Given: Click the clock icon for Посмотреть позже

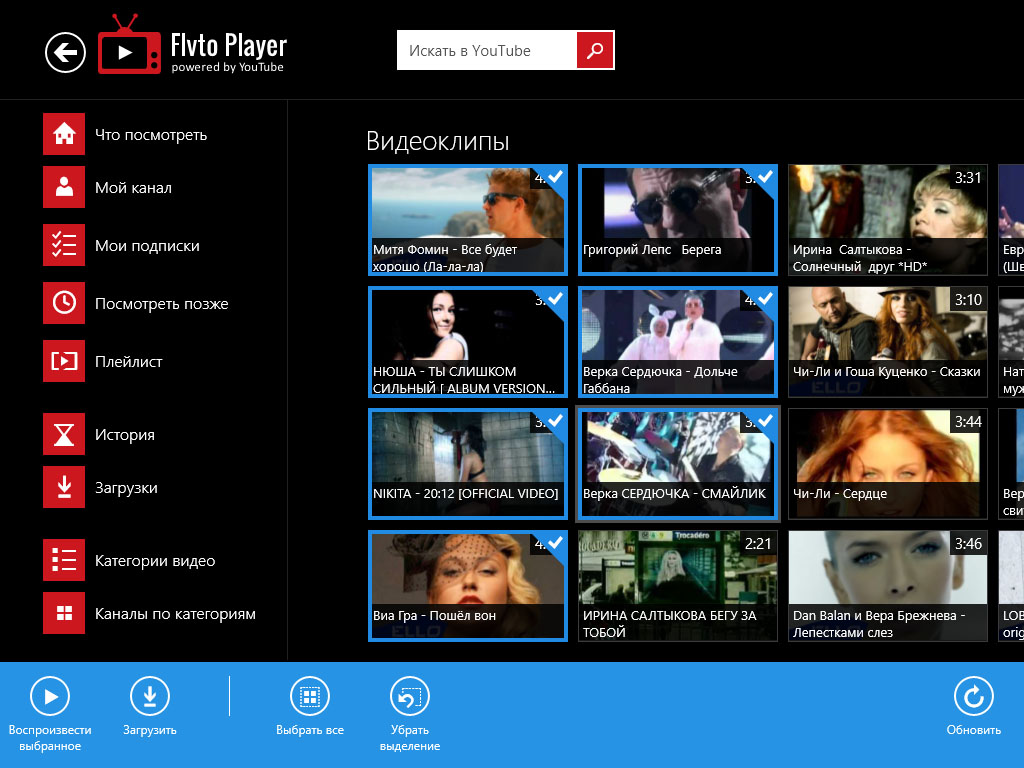Looking at the screenshot, I should point(64,303).
